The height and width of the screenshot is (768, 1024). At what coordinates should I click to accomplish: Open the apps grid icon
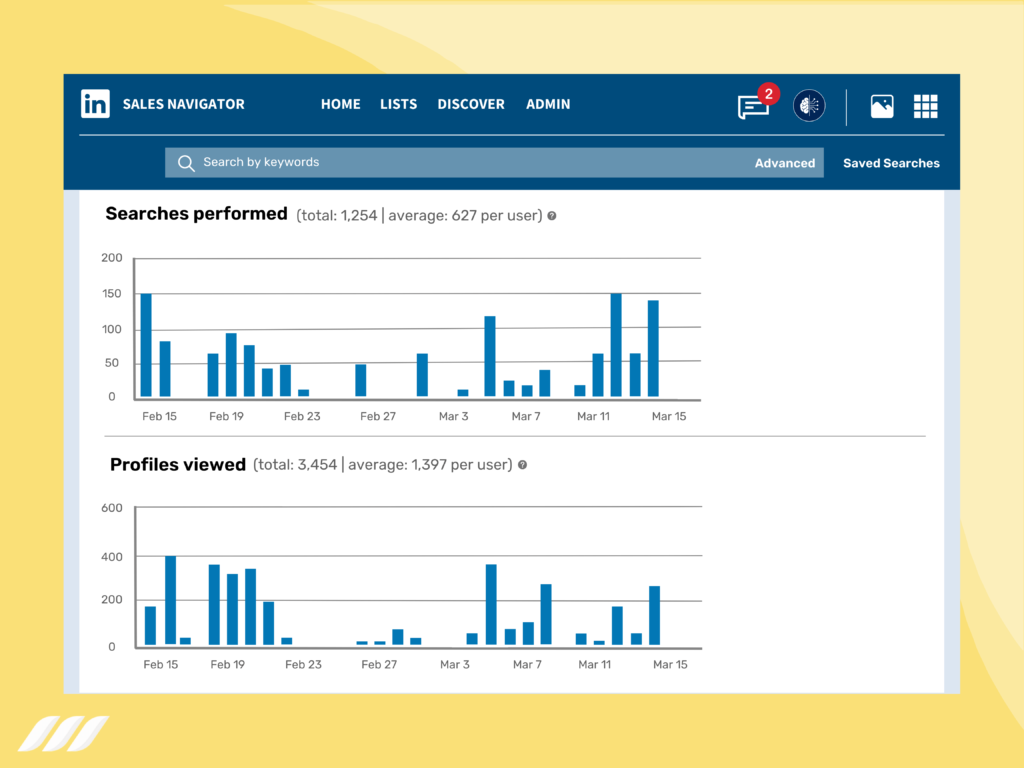point(926,105)
